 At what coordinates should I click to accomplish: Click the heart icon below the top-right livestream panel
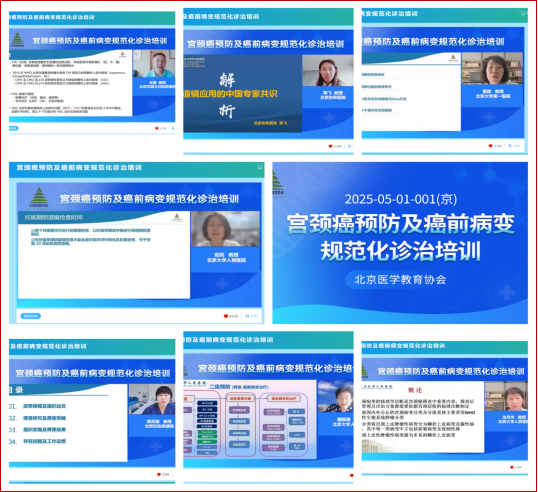click(490, 146)
